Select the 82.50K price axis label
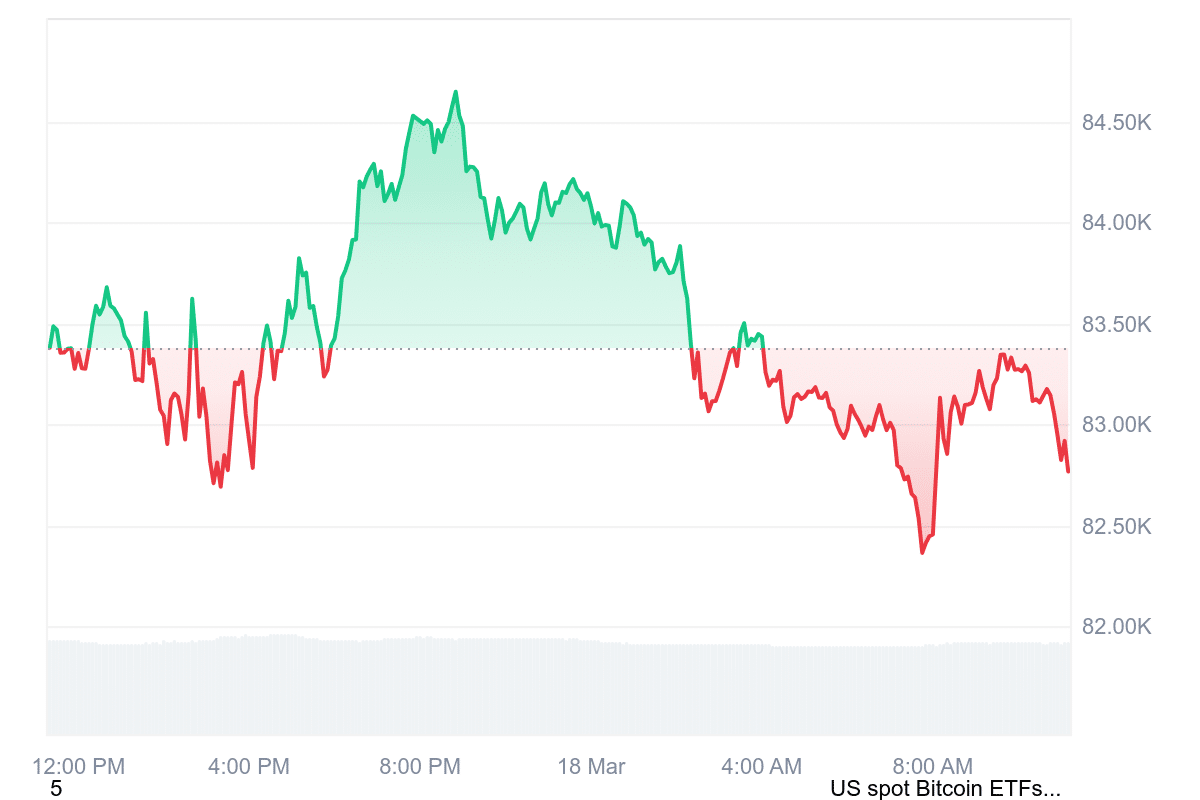1200x800 pixels. pos(1116,527)
